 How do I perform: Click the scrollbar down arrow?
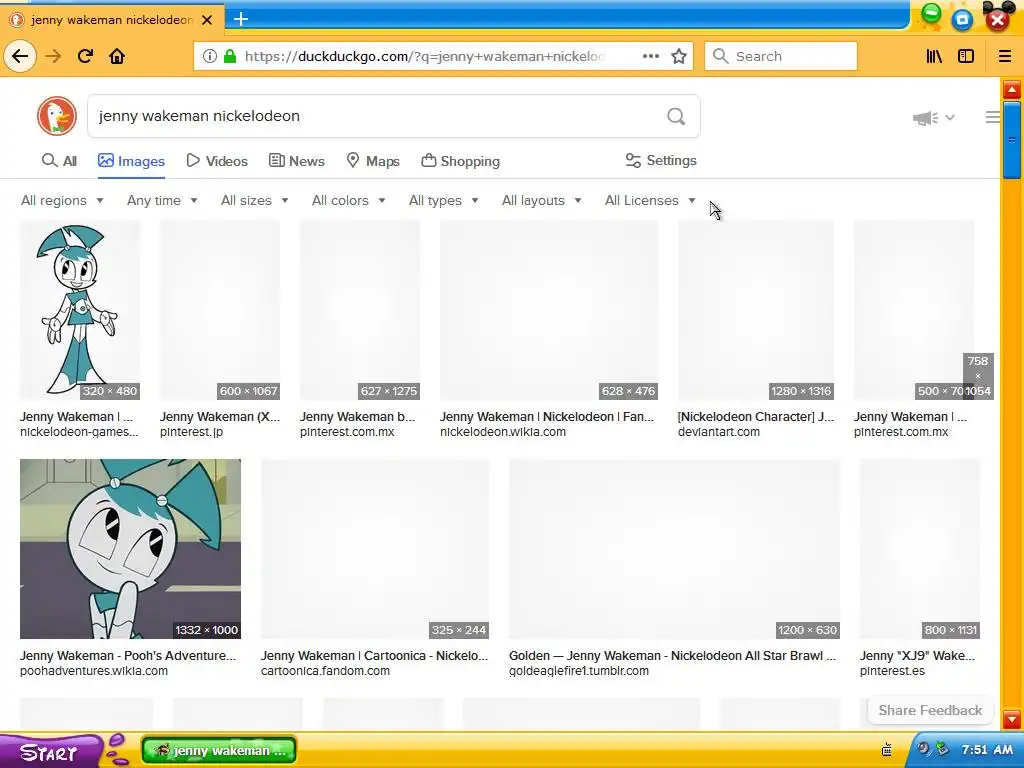click(x=1012, y=719)
